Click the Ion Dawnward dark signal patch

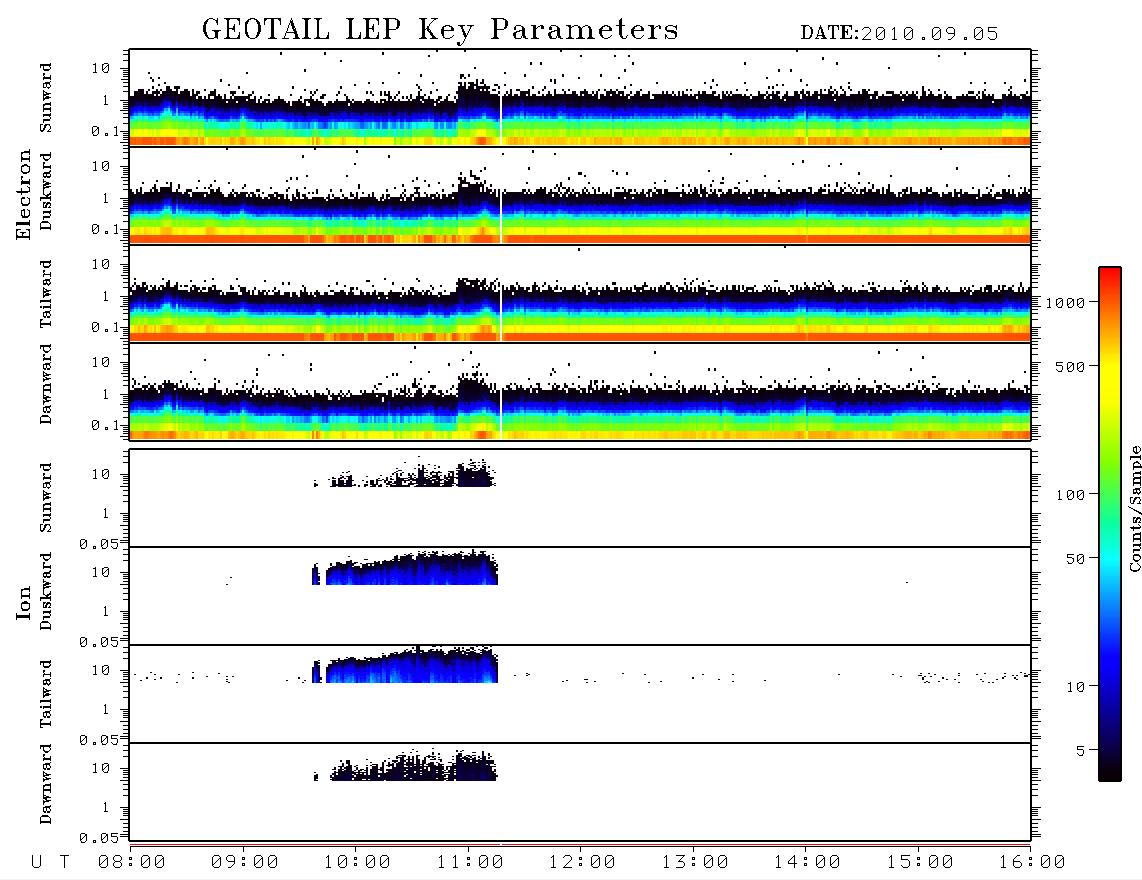click(x=405, y=765)
